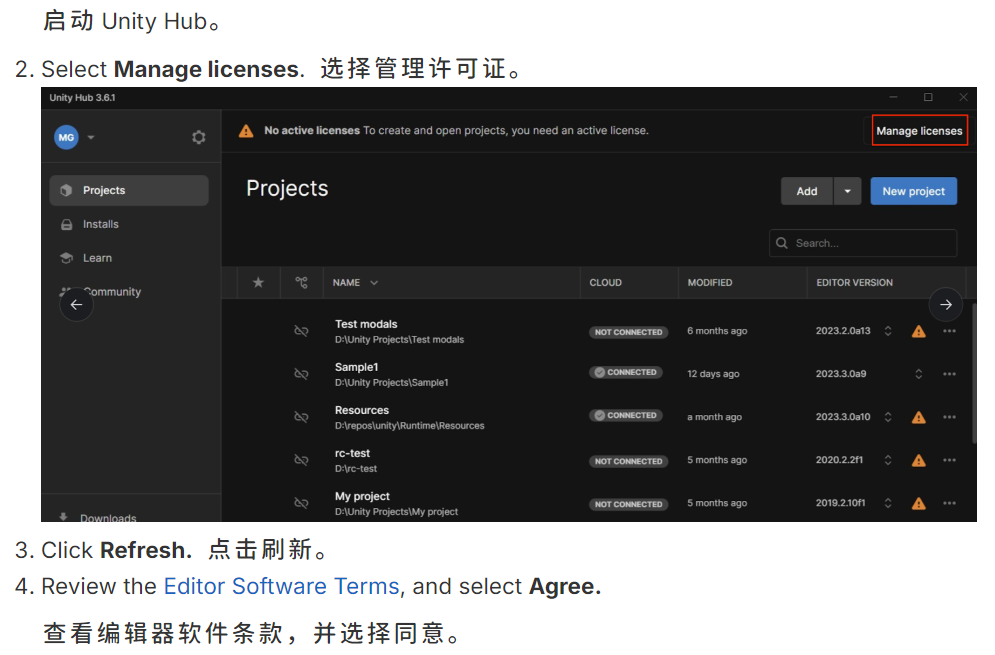
Task: Click warning triangle on My project row
Action: (918, 504)
